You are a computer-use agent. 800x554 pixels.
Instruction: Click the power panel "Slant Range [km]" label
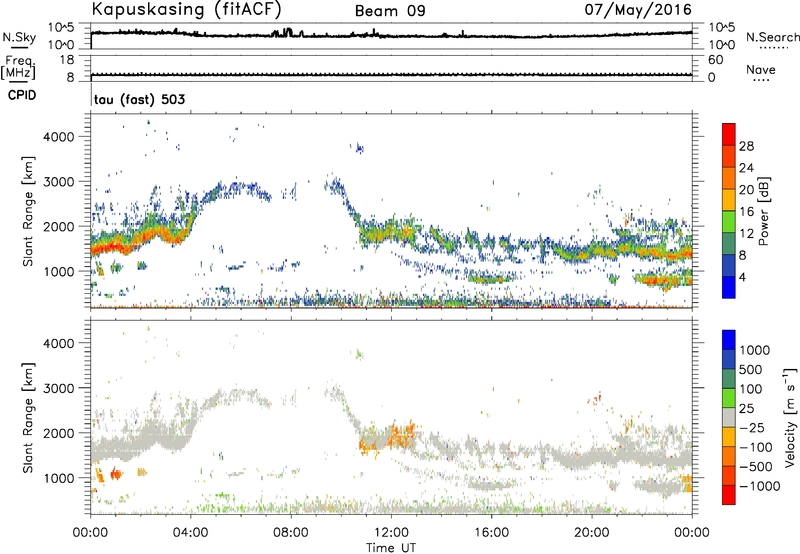click(28, 212)
